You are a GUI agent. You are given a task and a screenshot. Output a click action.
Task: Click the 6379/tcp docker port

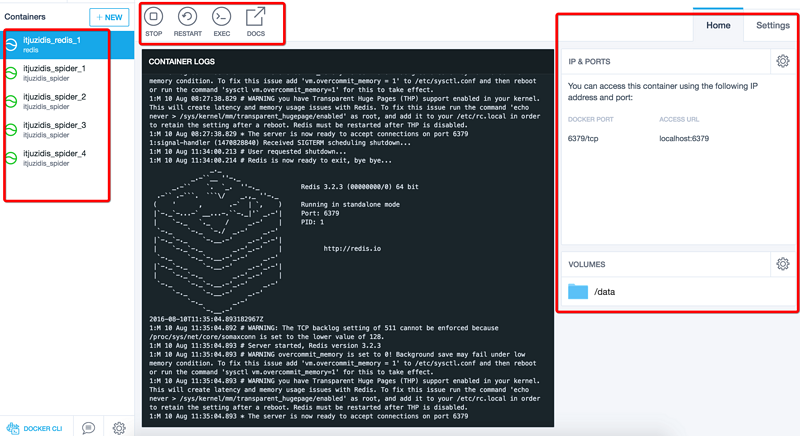click(x=583, y=138)
